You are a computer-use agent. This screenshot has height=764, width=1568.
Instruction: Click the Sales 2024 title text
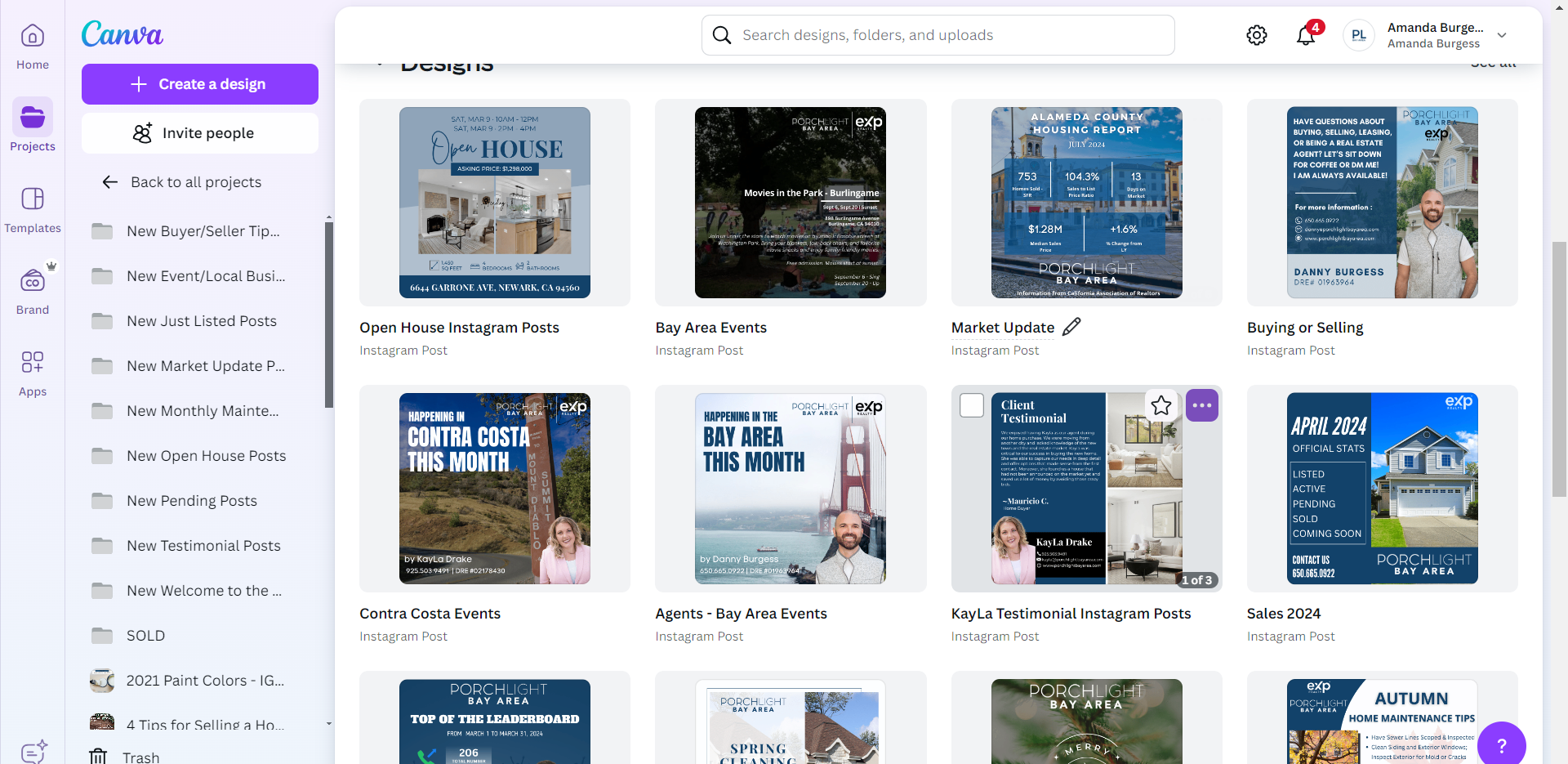[1284, 614]
